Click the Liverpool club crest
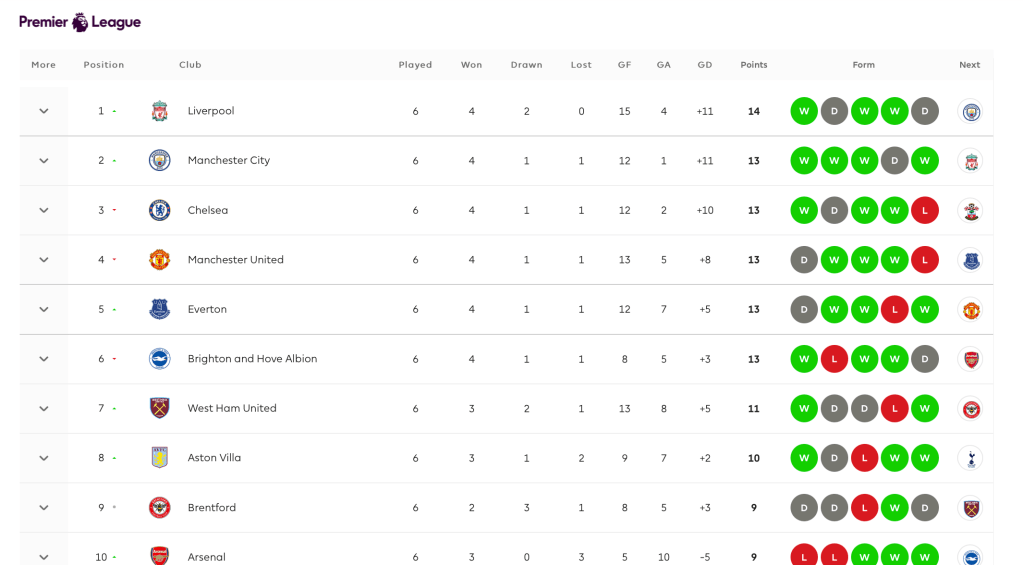Viewport: 1023px width, 565px height. coord(160,111)
